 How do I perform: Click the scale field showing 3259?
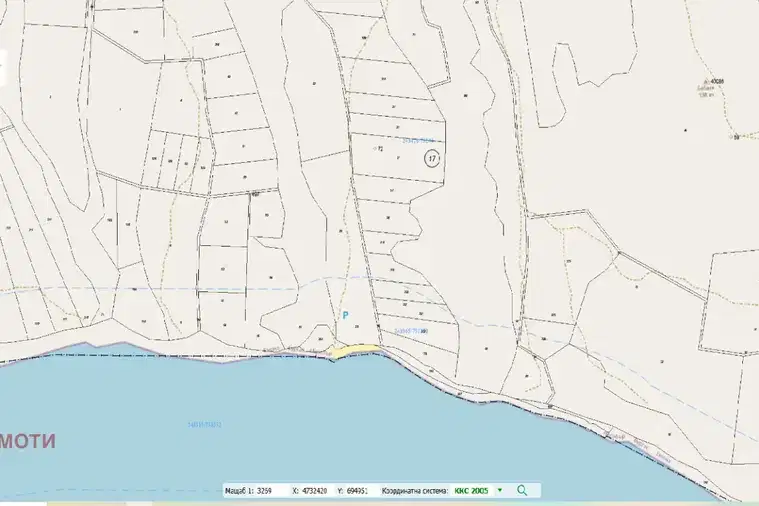click(271, 491)
